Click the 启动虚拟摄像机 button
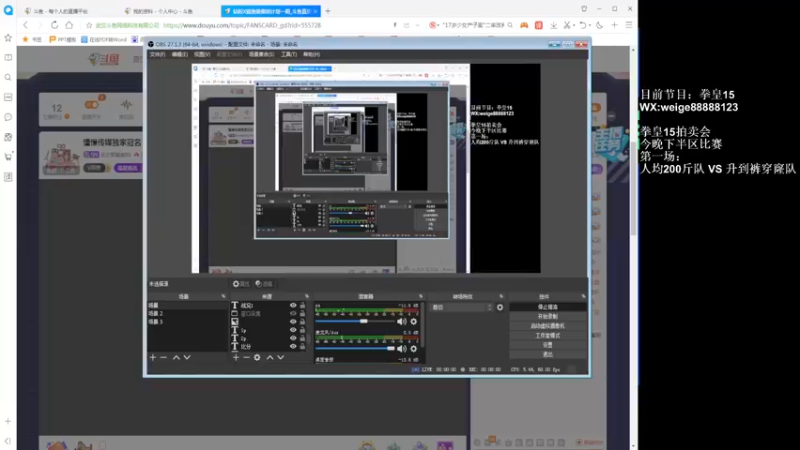Image resolution: width=800 pixels, height=450 pixels. [547, 326]
